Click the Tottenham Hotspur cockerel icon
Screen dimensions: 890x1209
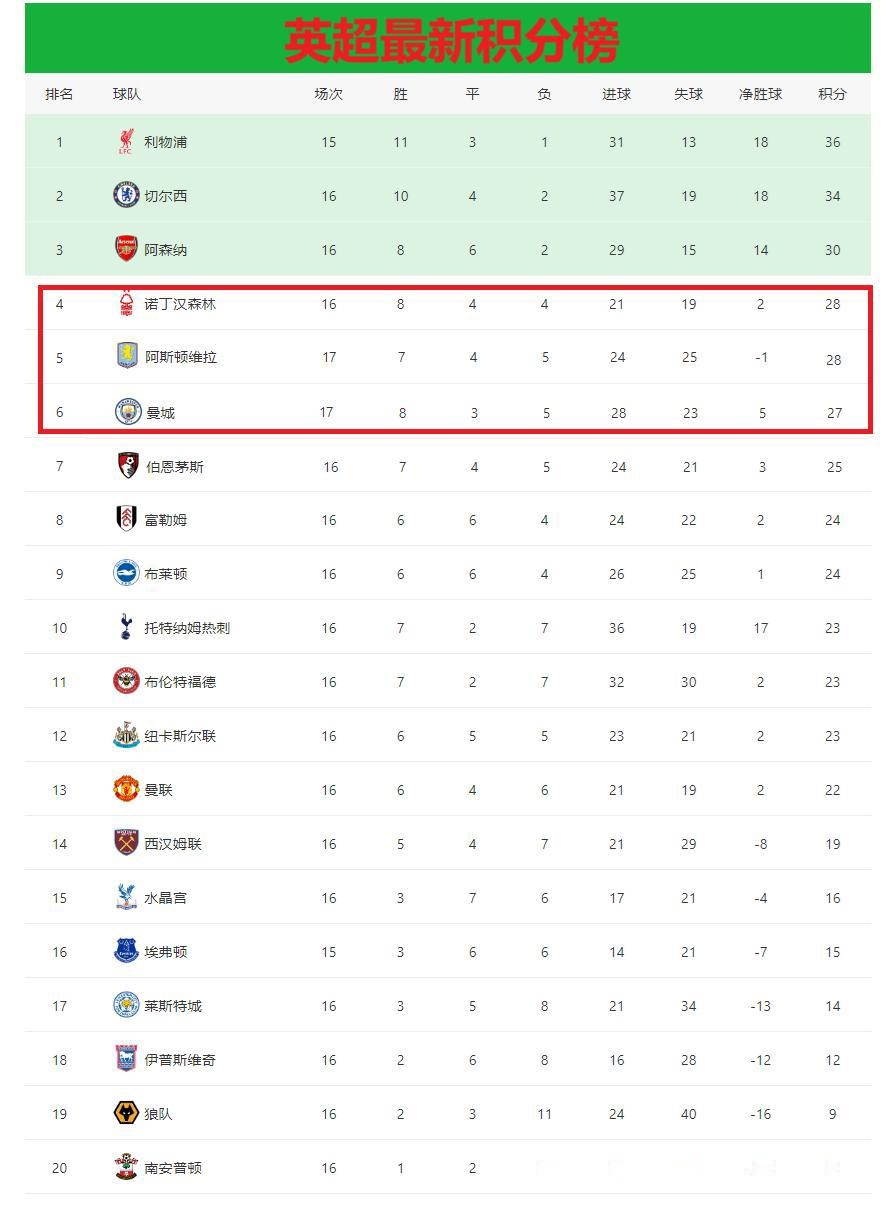pos(125,627)
